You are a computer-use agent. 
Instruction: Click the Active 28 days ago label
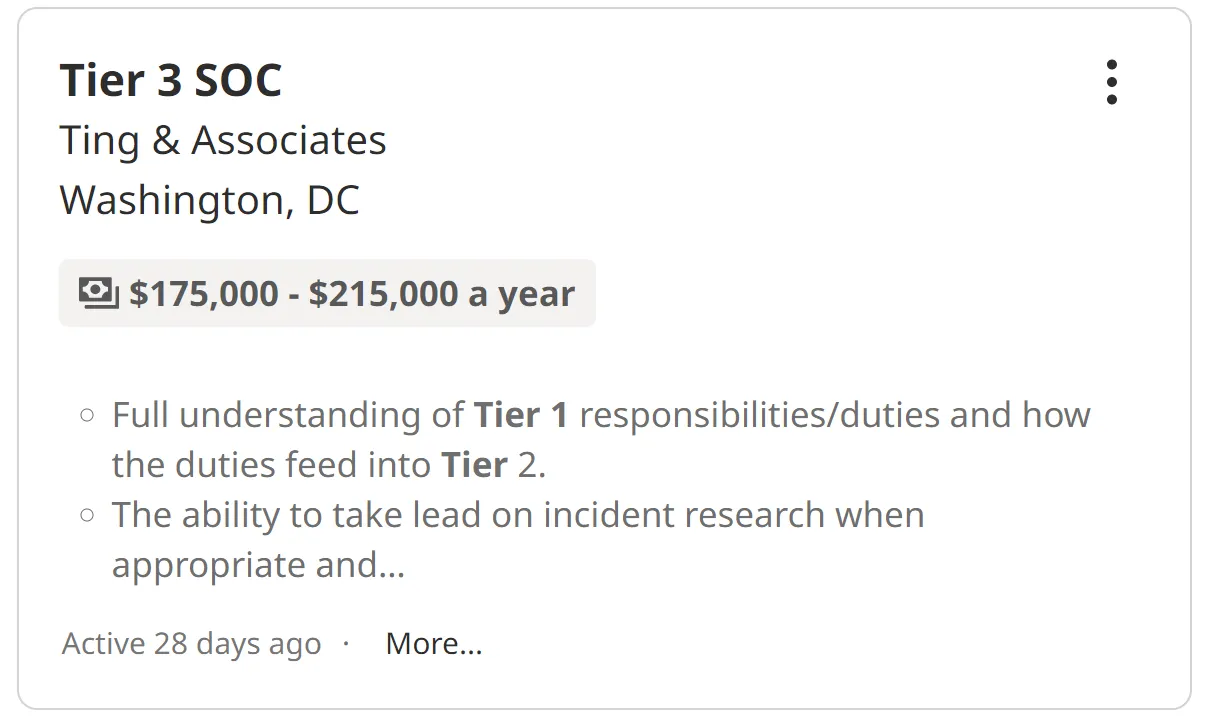tap(191, 644)
